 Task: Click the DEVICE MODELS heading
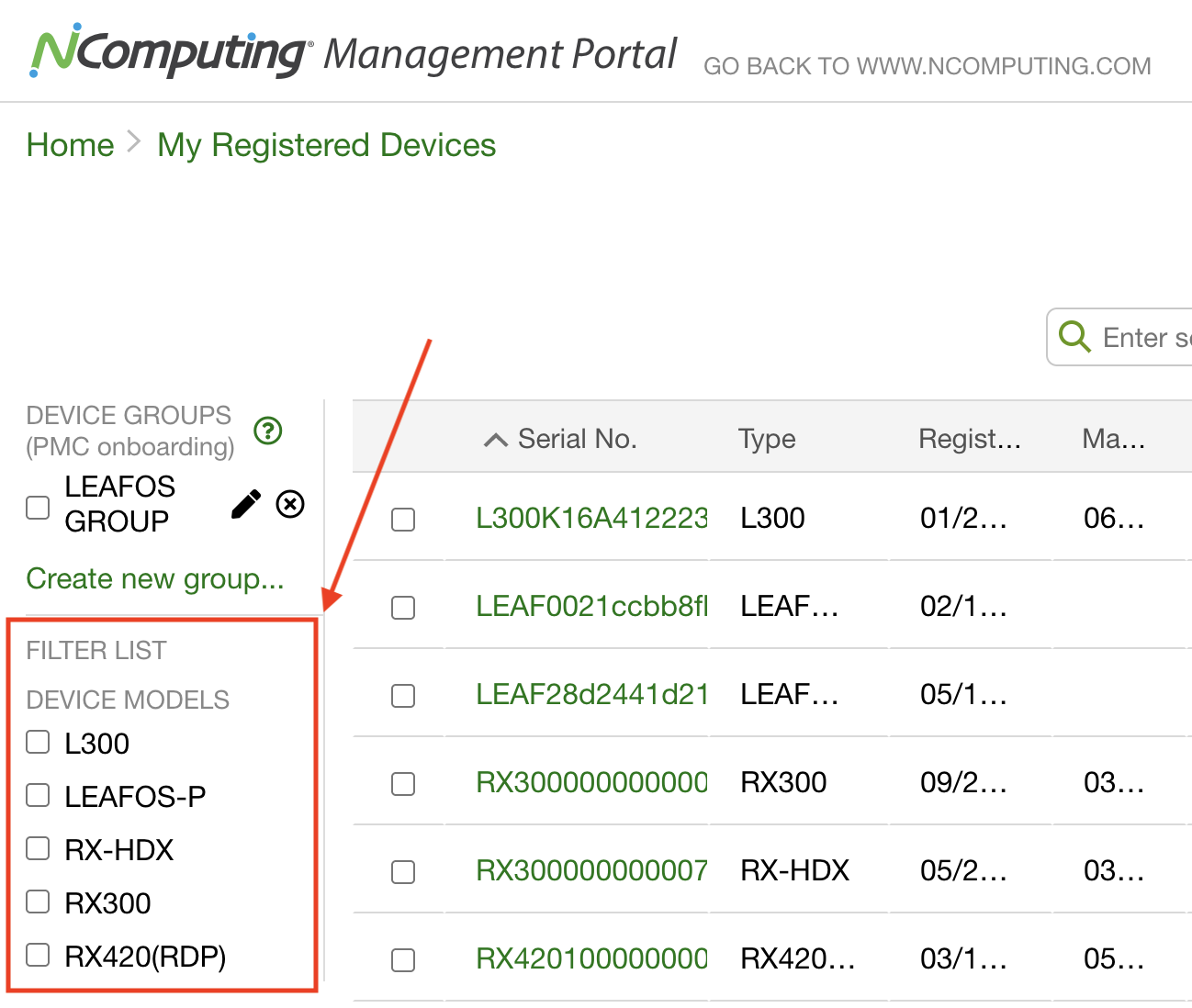point(128,700)
